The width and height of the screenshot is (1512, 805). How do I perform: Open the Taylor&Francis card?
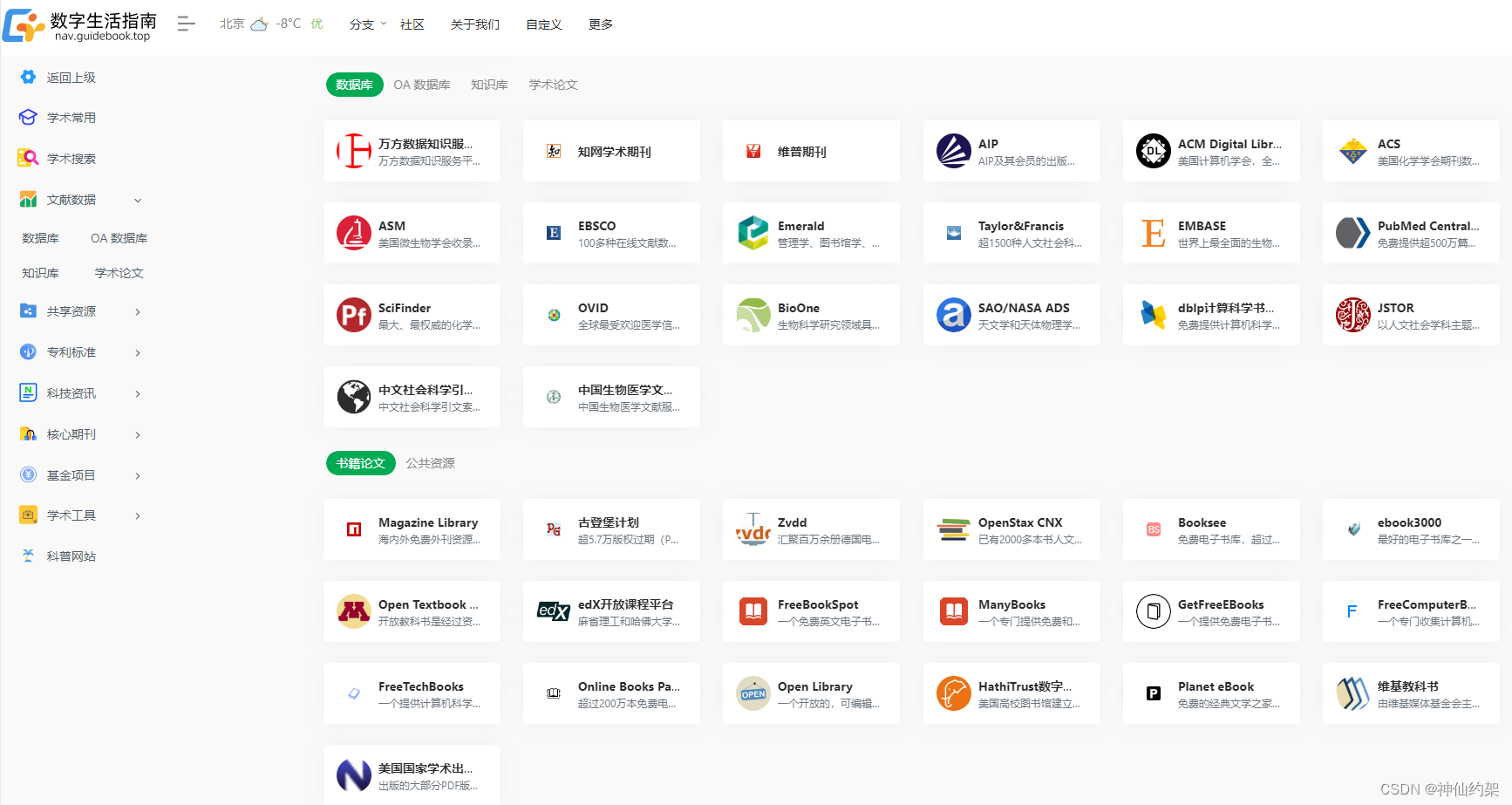(x=1011, y=233)
